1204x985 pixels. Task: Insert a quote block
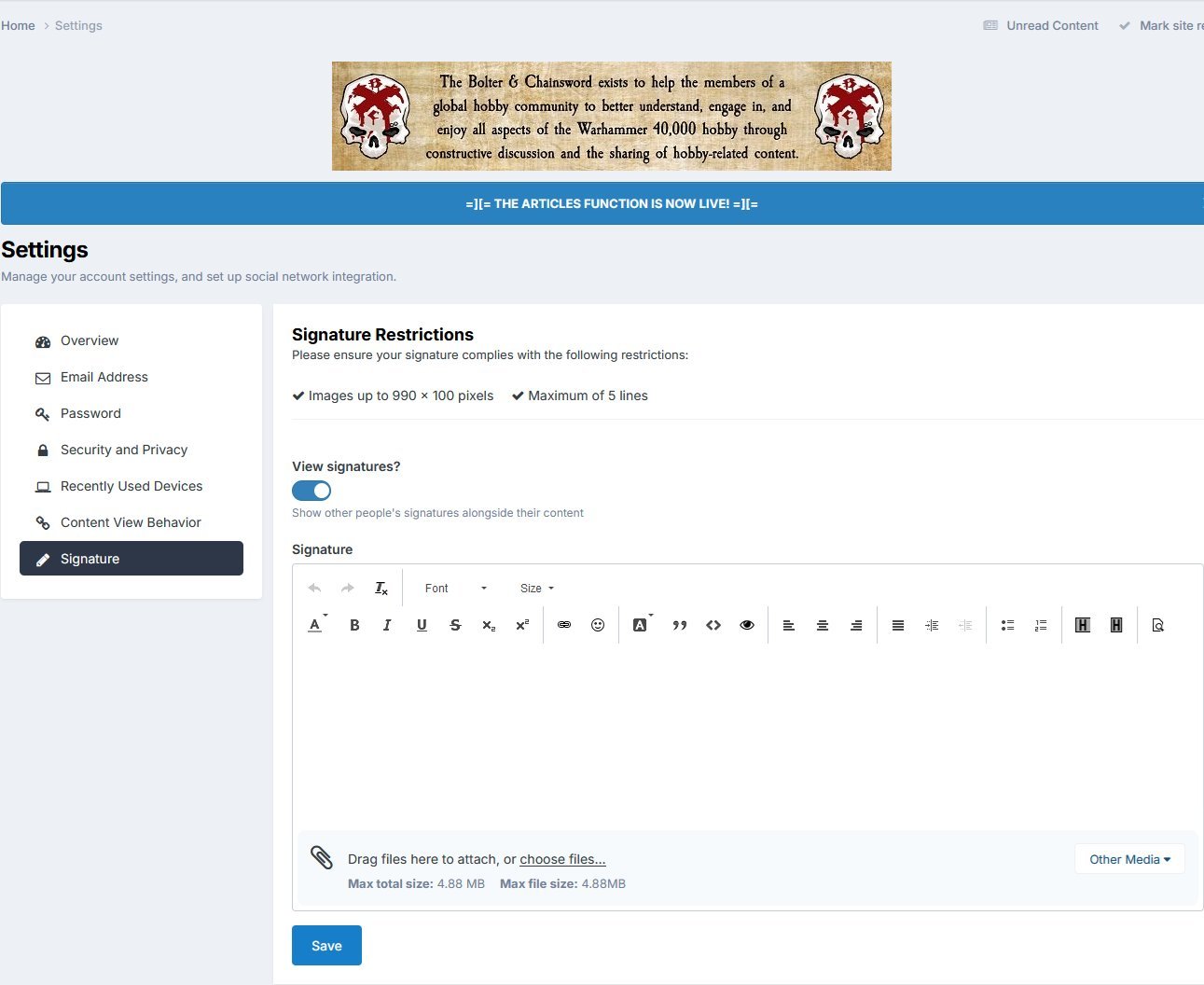pyautogui.click(x=680, y=625)
